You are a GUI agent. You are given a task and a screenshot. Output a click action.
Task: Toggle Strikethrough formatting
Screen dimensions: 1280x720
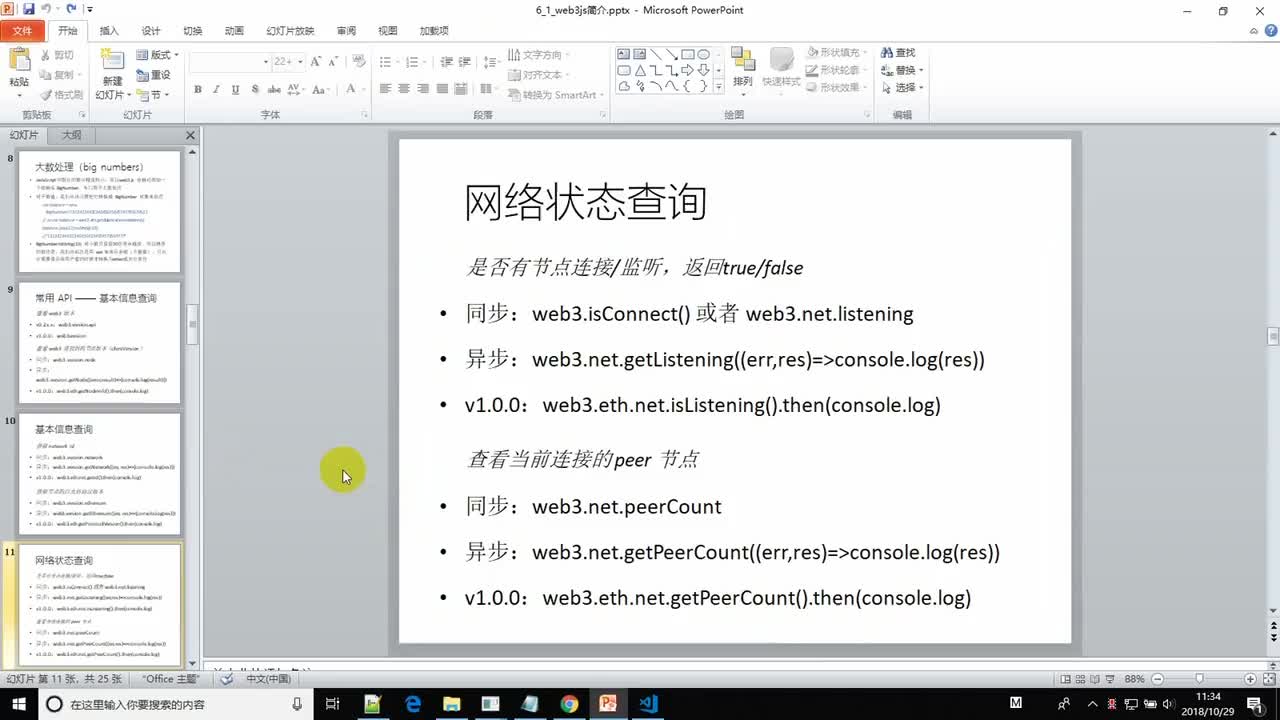pyautogui.click(x=273, y=89)
